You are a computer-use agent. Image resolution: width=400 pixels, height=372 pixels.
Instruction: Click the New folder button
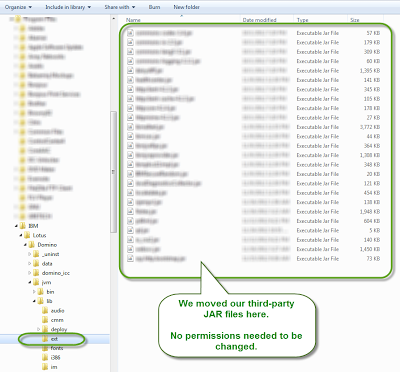(x=186, y=7)
